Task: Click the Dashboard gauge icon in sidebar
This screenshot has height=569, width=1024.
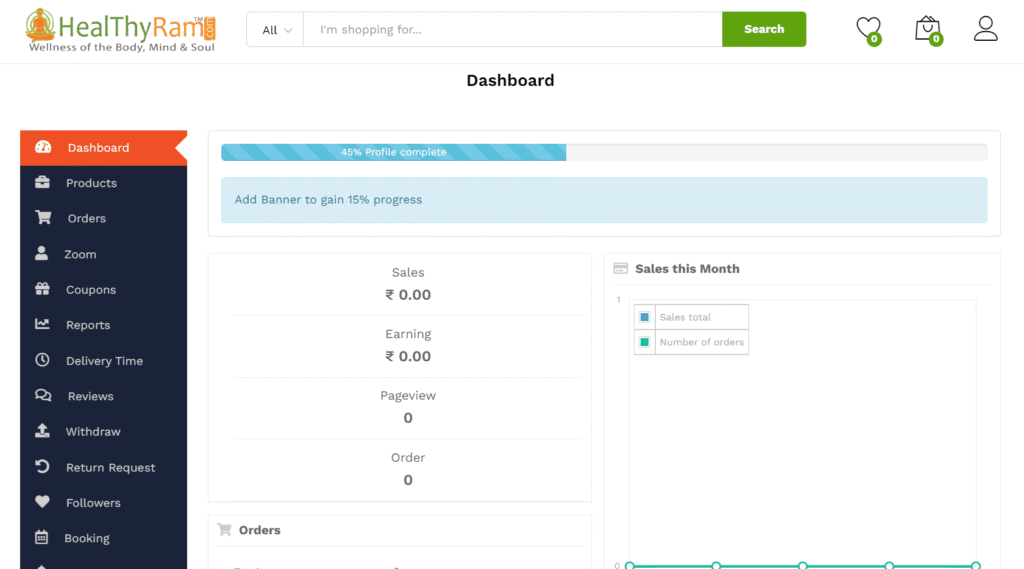Action: tap(43, 147)
